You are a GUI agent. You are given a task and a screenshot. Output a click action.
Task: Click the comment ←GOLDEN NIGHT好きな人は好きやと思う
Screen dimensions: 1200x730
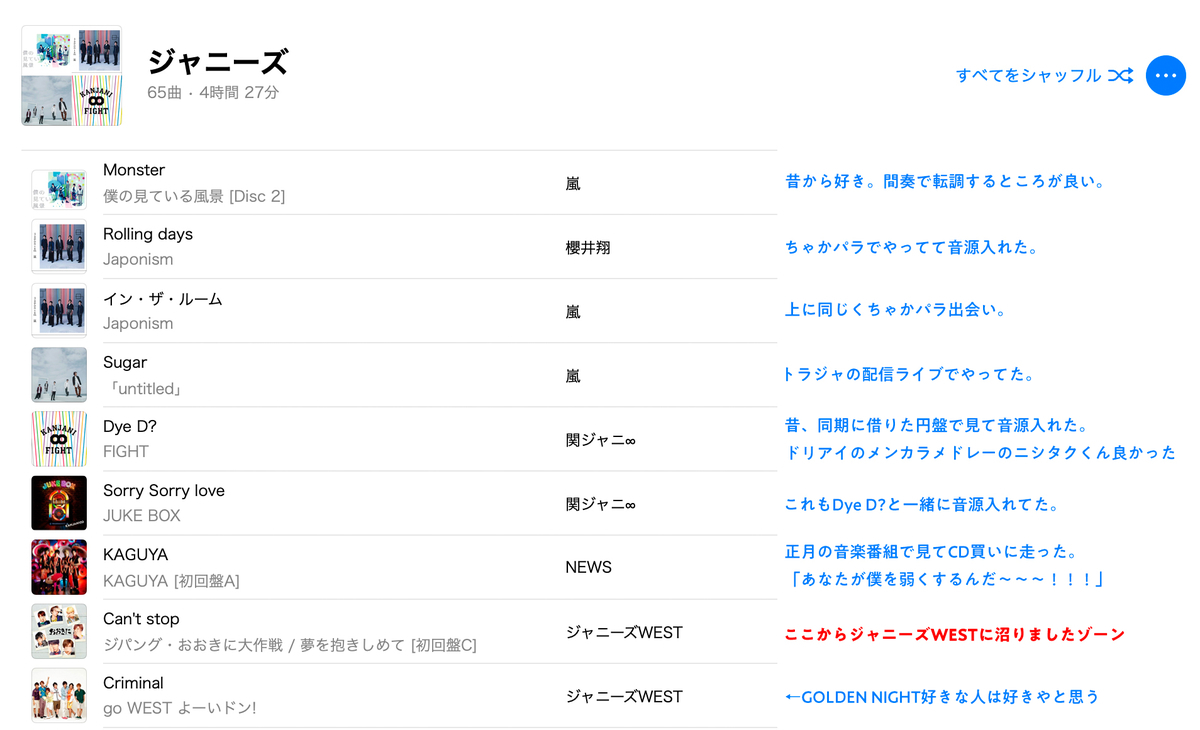(x=942, y=696)
